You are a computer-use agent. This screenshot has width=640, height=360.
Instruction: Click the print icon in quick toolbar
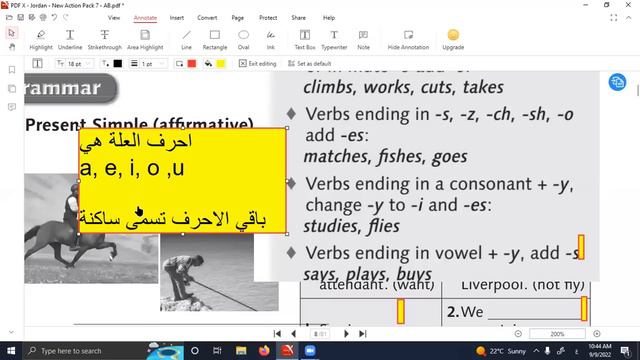pos(43,18)
